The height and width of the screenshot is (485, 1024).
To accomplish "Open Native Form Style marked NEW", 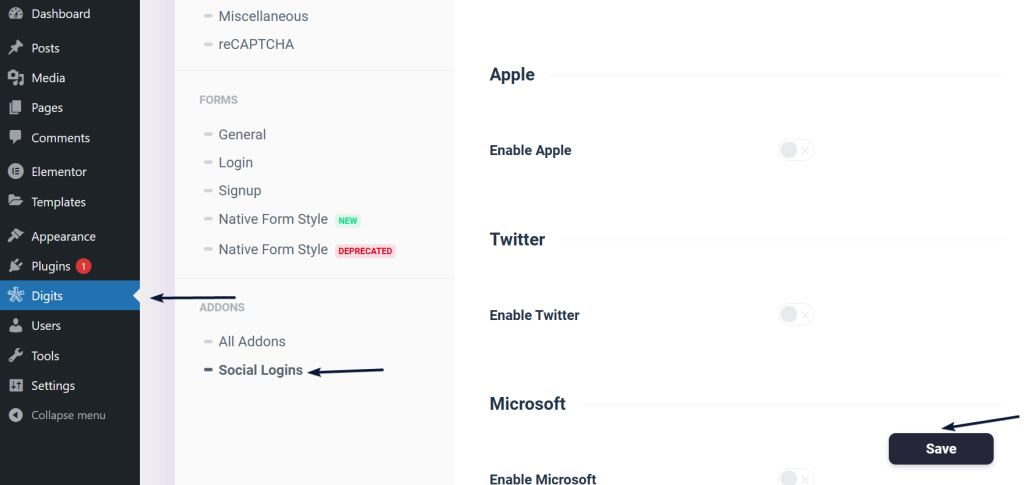I will pyautogui.click(x=273, y=219).
